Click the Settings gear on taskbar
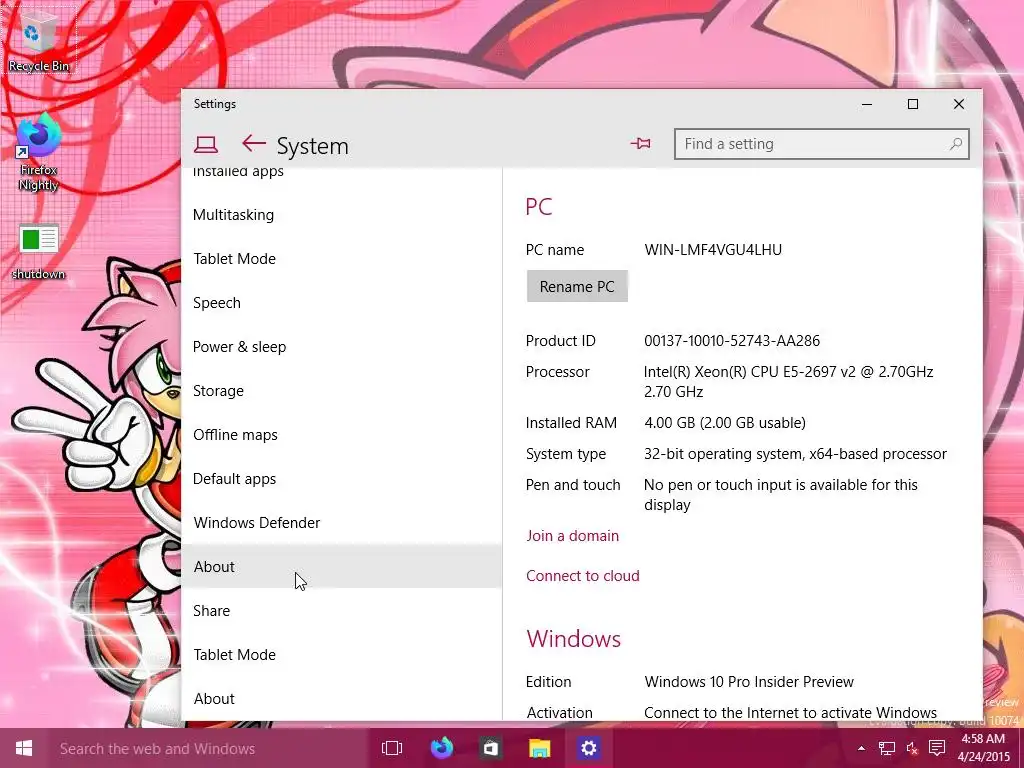The width and height of the screenshot is (1024, 768). pyautogui.click(x=588, y=748)
